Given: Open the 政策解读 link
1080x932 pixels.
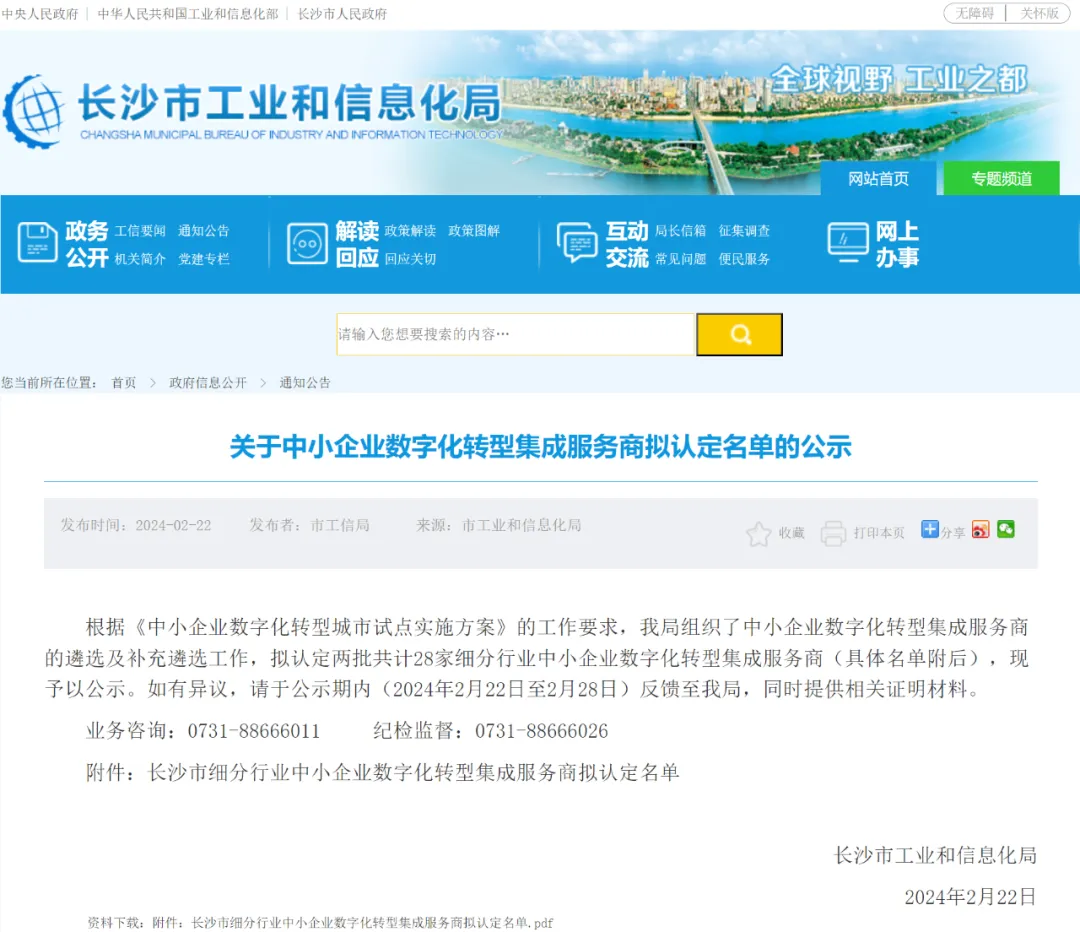Looking at the screenshot, I should pyautogui.click(x=410, y=231).
